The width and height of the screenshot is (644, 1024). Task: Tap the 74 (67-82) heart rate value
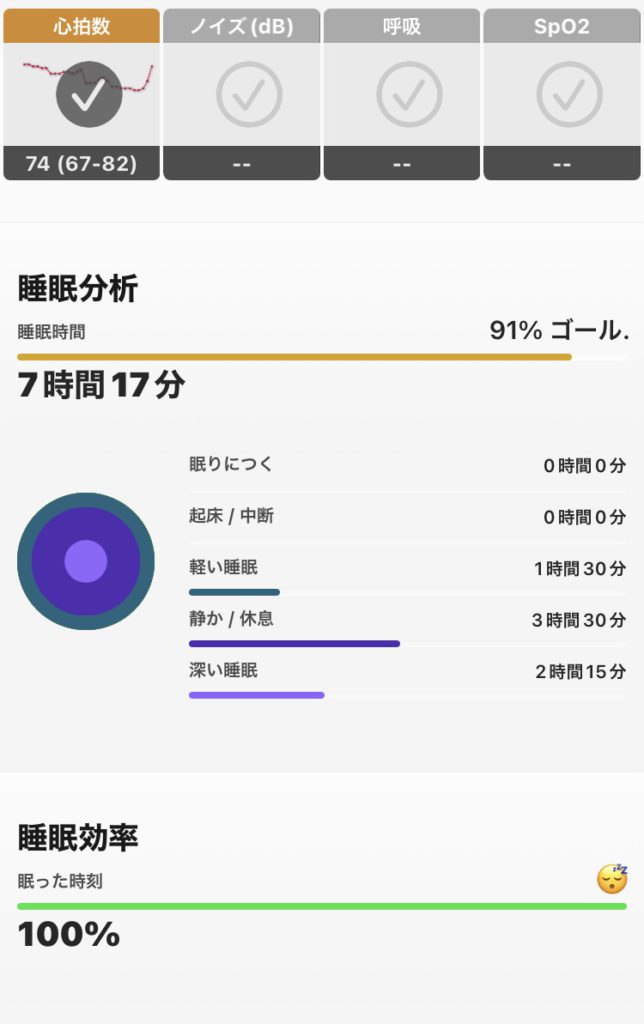tap(82, 163)
